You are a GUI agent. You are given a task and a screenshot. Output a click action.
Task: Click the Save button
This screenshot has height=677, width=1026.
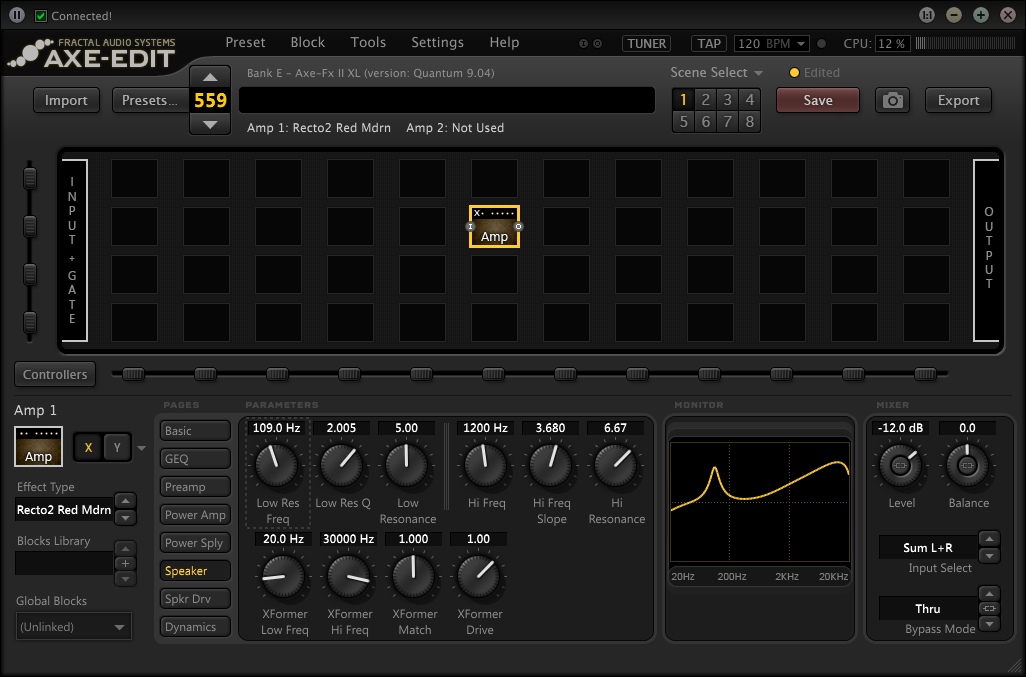(818, 100)
